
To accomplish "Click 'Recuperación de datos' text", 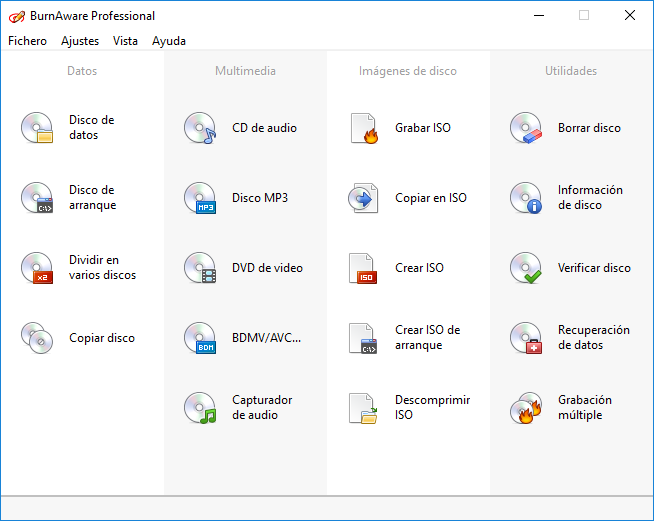I will [594, 337].
